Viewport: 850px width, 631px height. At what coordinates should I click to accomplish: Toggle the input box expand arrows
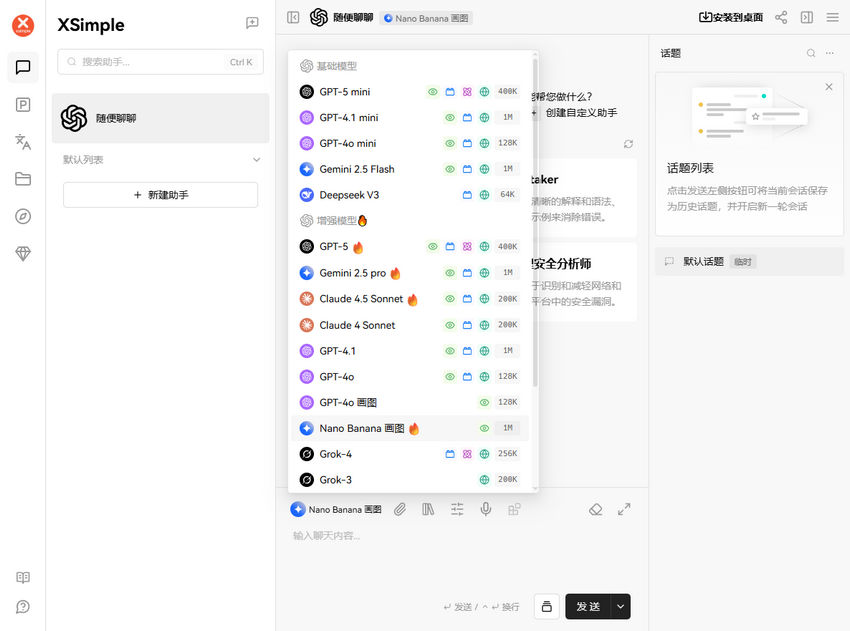coord(624,509)
